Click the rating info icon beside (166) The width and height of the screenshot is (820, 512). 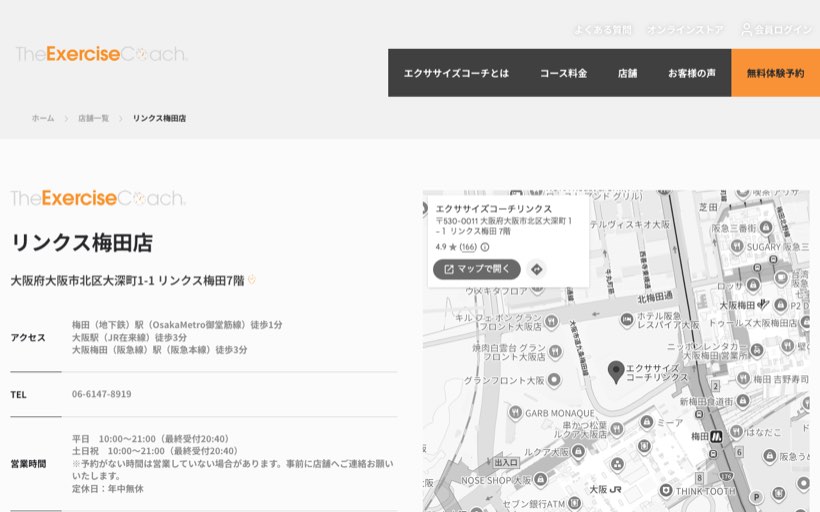point(485,247)
